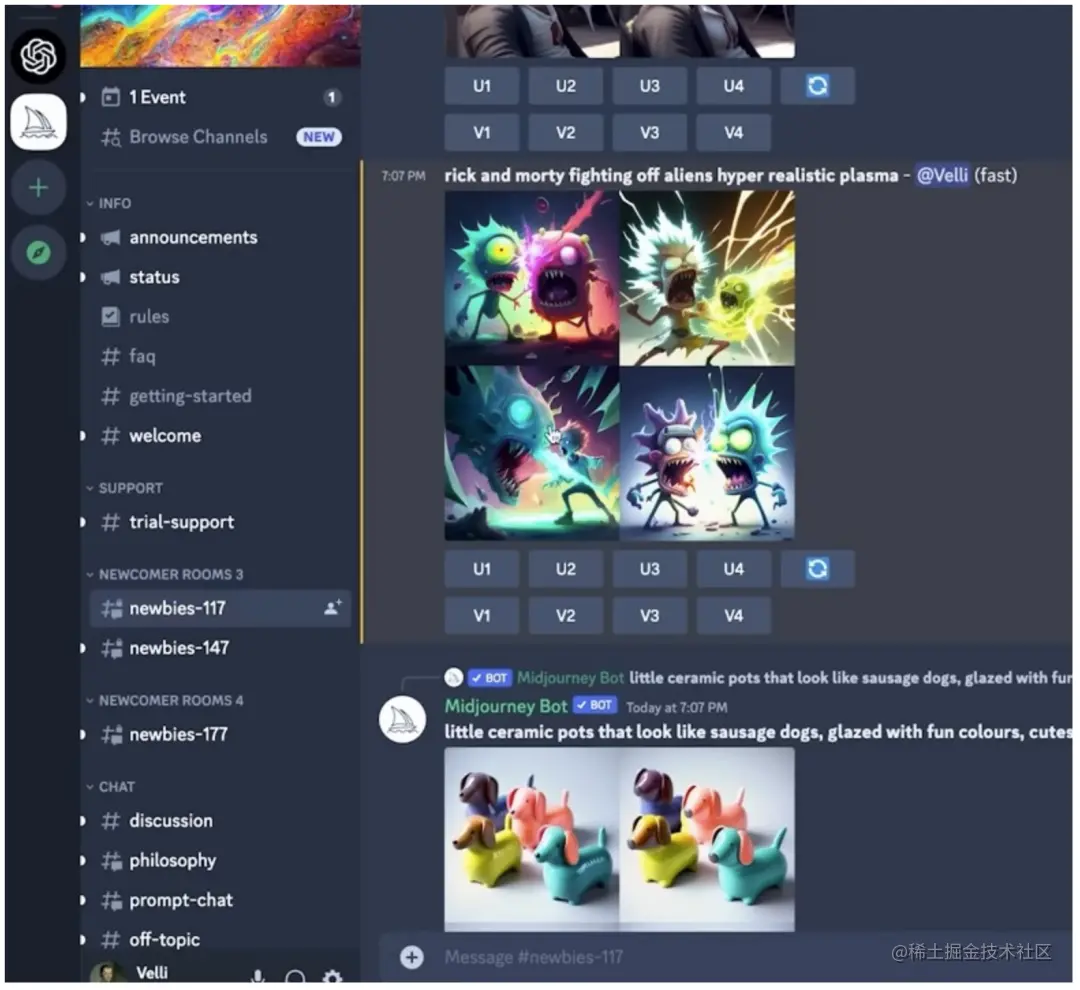Image resolution: width=1080 pixels, height=990 pixels.
Task: Click the announcements megaphone icon
Action: click(x=110, y=238)
